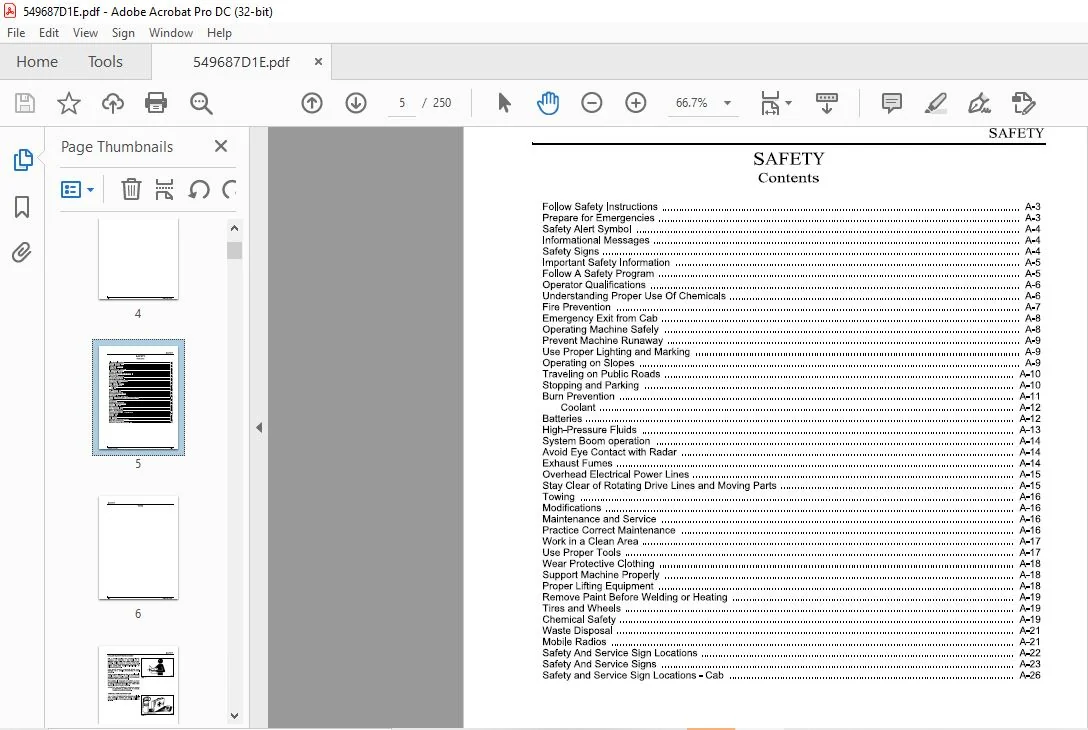The width and height of the screenshot is (1088, 730).
Task: Select page 5 thumbnail
Action: [x=138, y=397]
